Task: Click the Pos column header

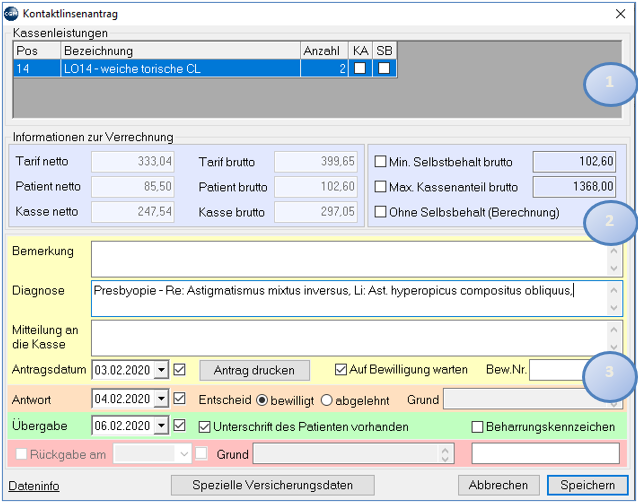Action: 37,51
